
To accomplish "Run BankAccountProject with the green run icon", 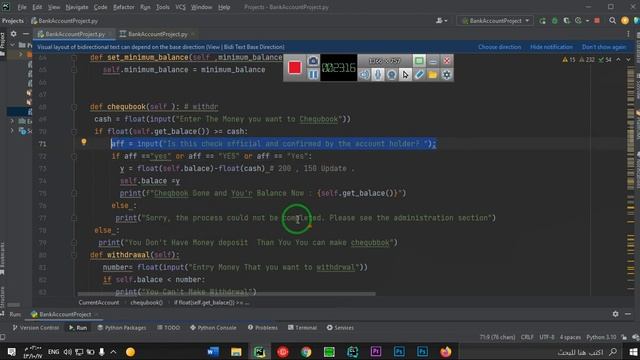I will [542, 21].
